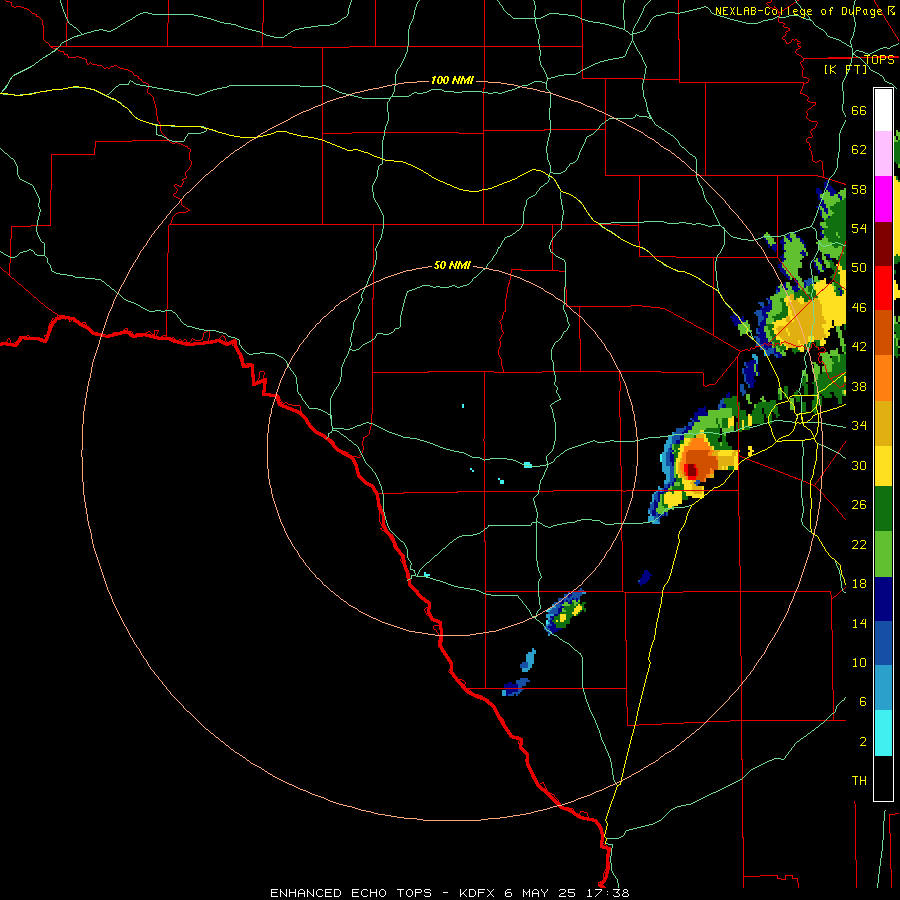
Task: Click the 14 legend value
Action: [859, 623]
